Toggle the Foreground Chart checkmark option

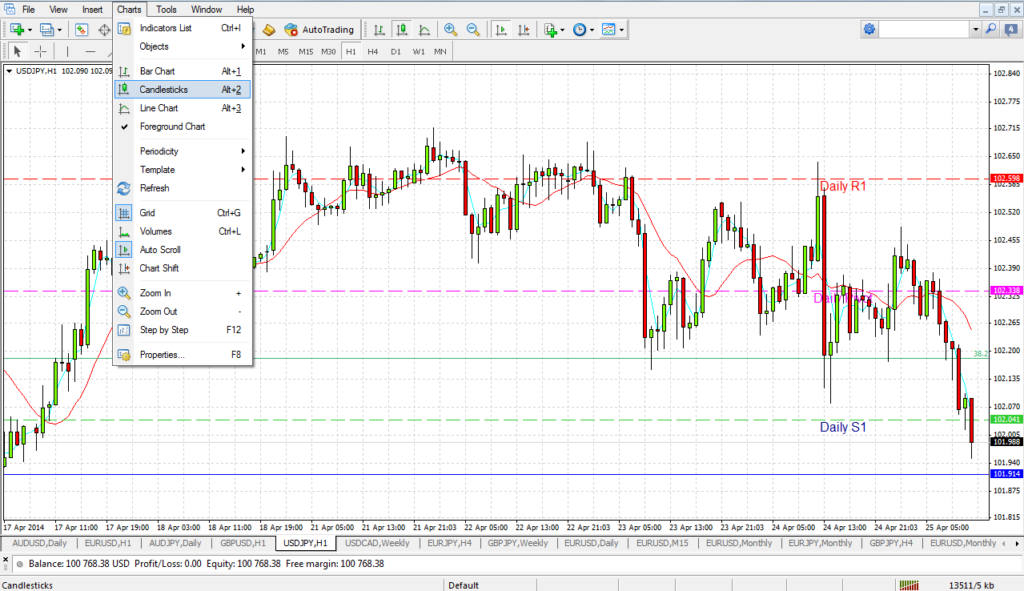click(x=182, y=127)
